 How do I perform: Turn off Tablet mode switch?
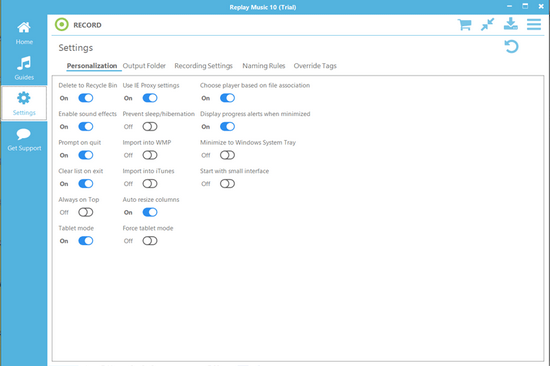coord(86,241)
